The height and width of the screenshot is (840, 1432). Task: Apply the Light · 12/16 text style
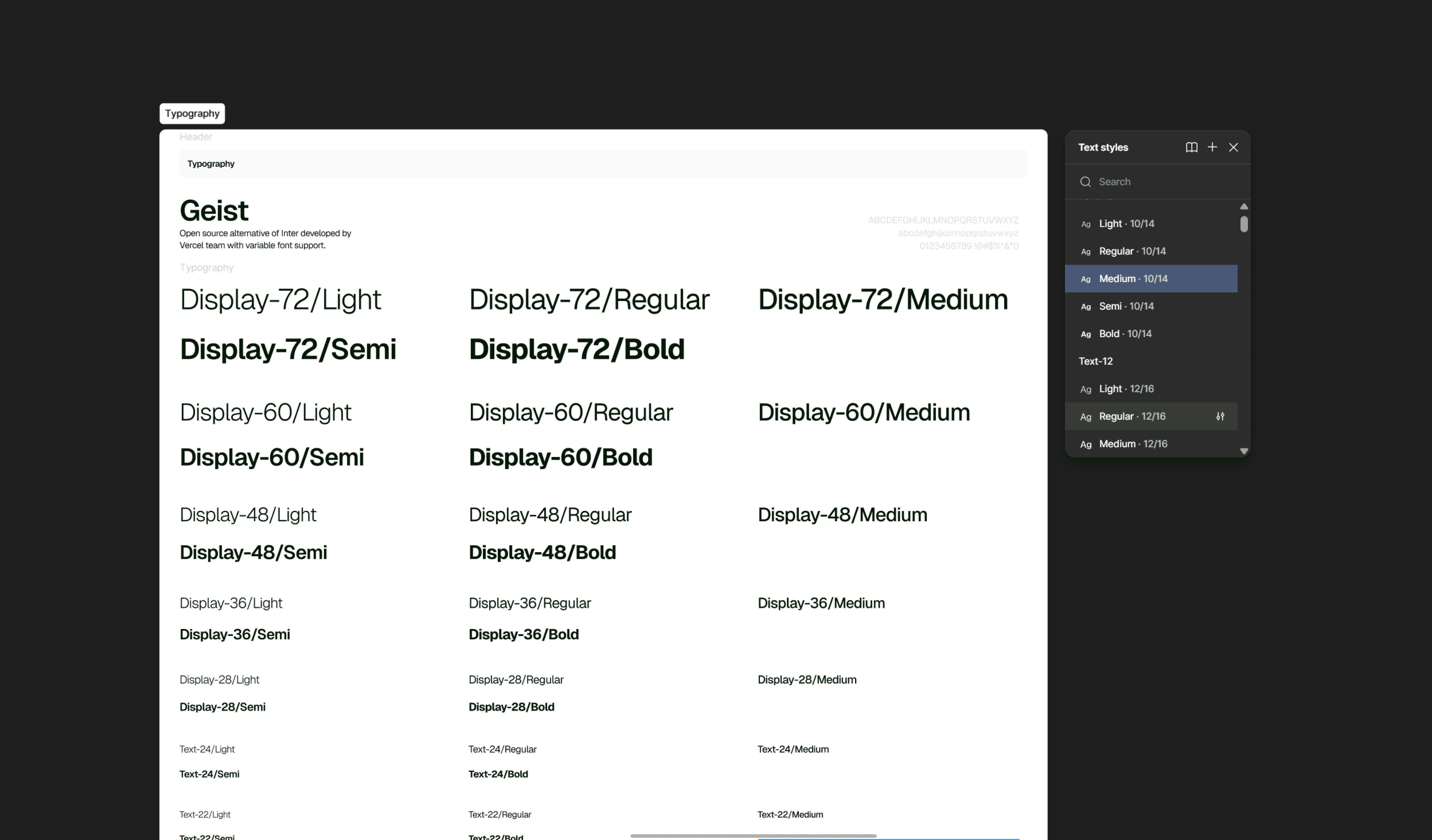point(1126,389)
